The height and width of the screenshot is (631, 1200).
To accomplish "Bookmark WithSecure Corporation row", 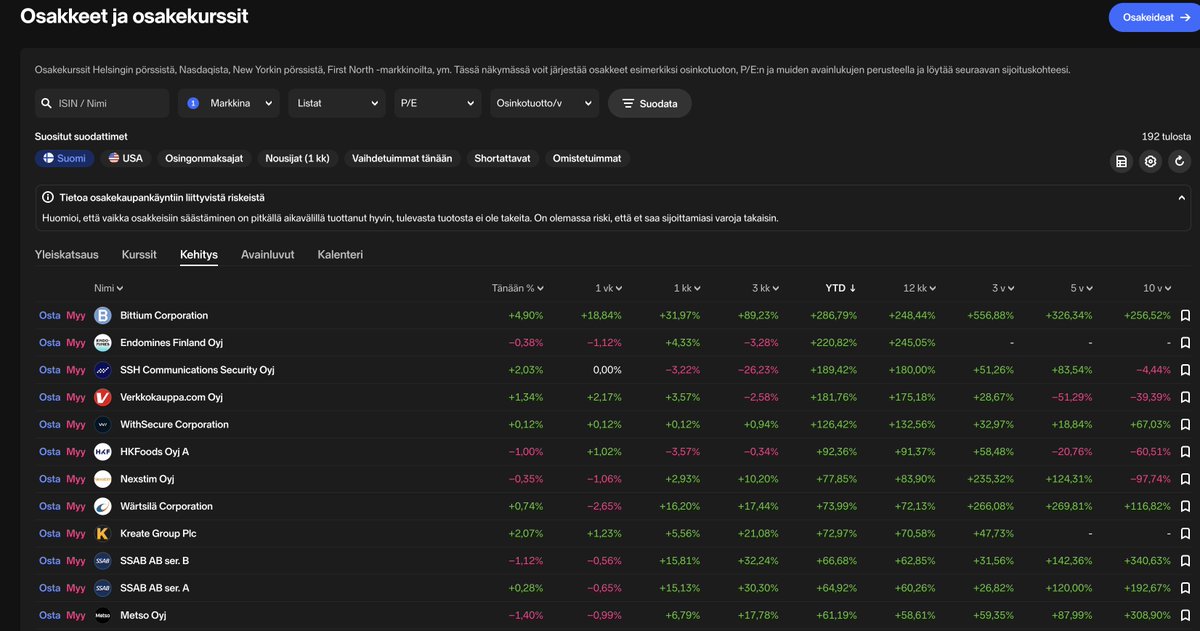I will click(x=1185, y=425).
